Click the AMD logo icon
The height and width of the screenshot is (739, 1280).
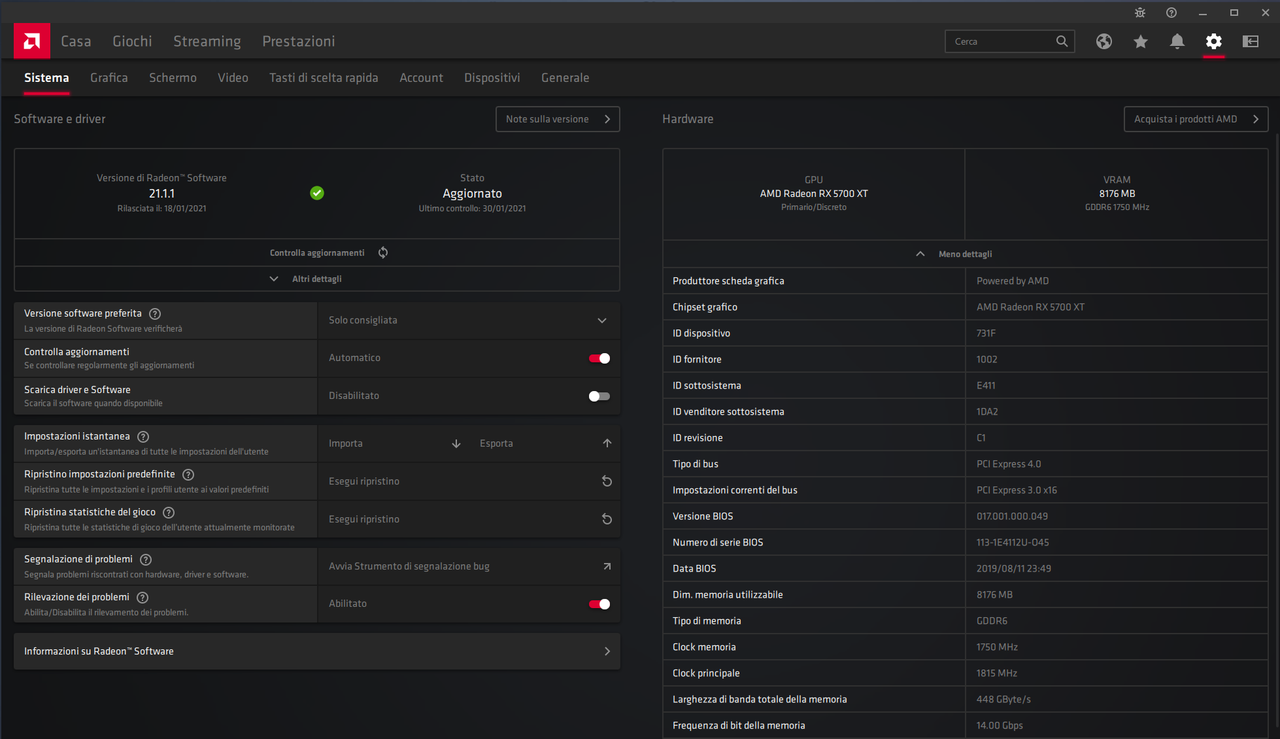31,41
